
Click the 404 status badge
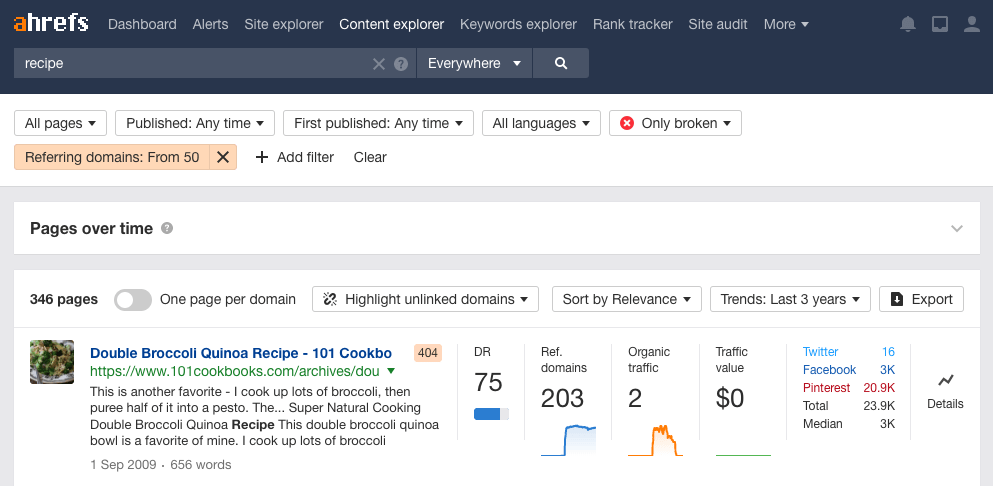pos(427,353)
